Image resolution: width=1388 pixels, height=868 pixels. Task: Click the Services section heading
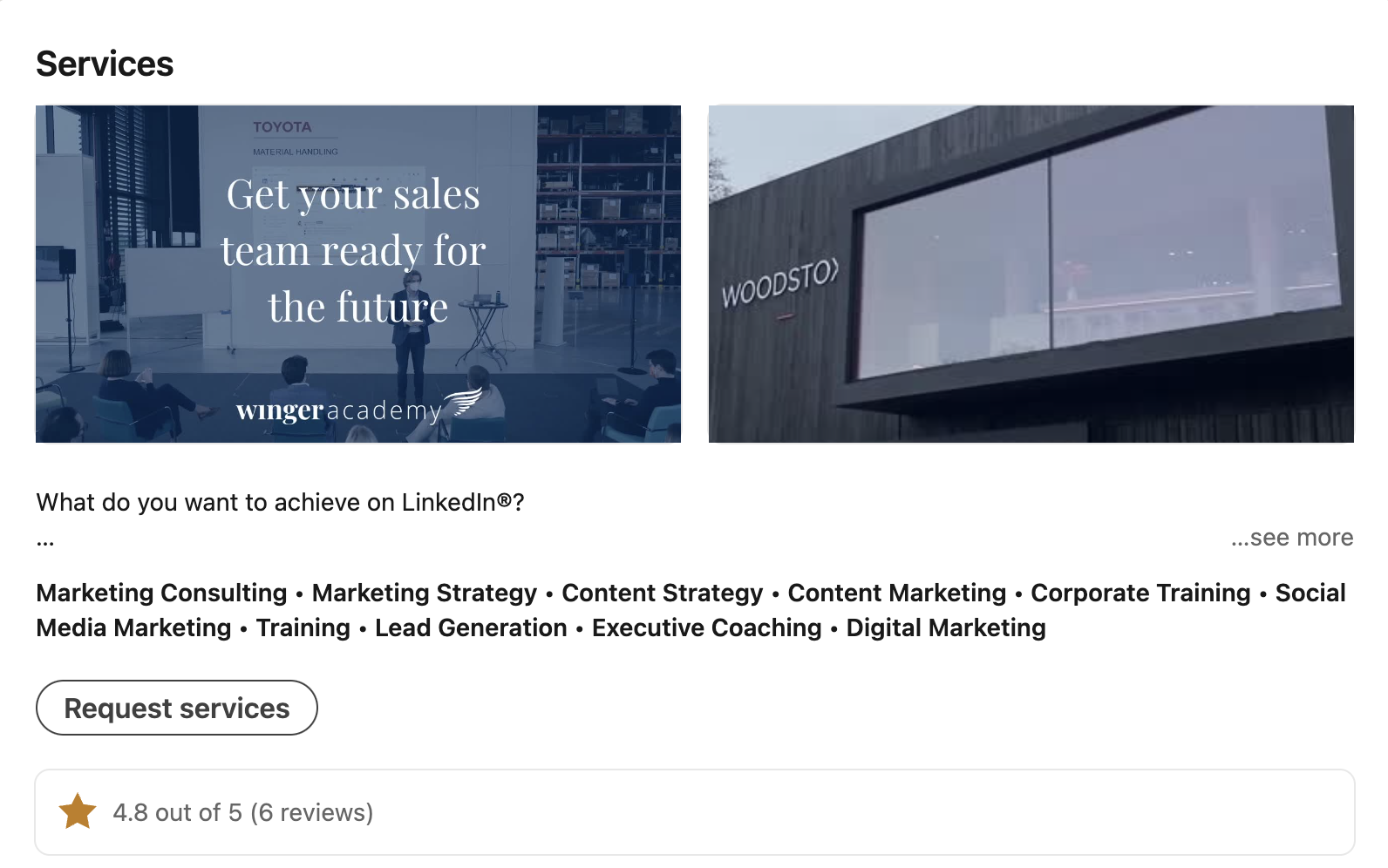click(105, 64)
